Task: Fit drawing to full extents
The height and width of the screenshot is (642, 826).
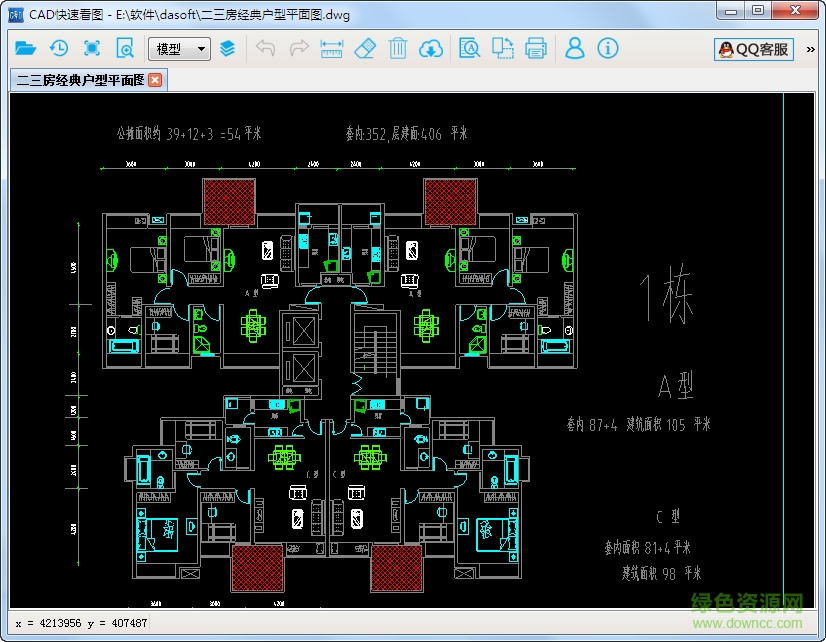Action: (92, 48)
